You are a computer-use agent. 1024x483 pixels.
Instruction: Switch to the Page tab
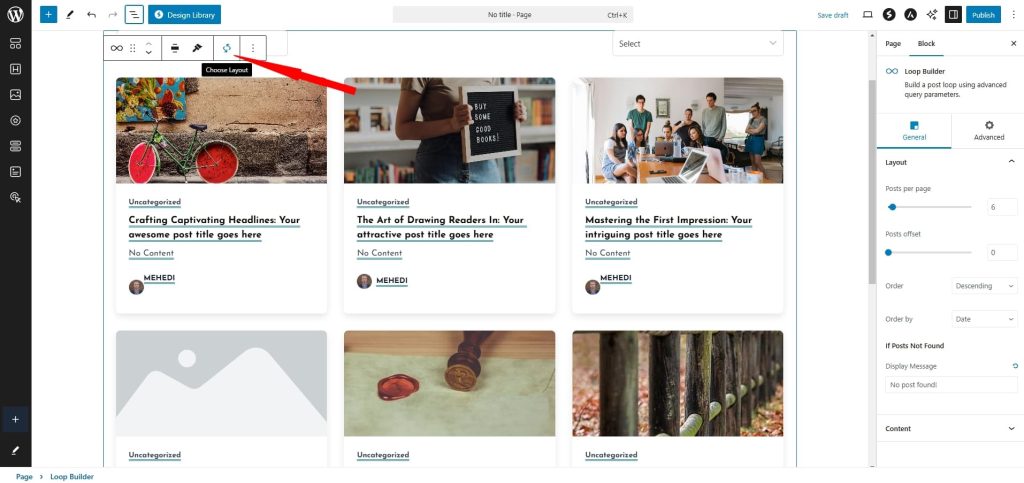[x=893, y=44]
